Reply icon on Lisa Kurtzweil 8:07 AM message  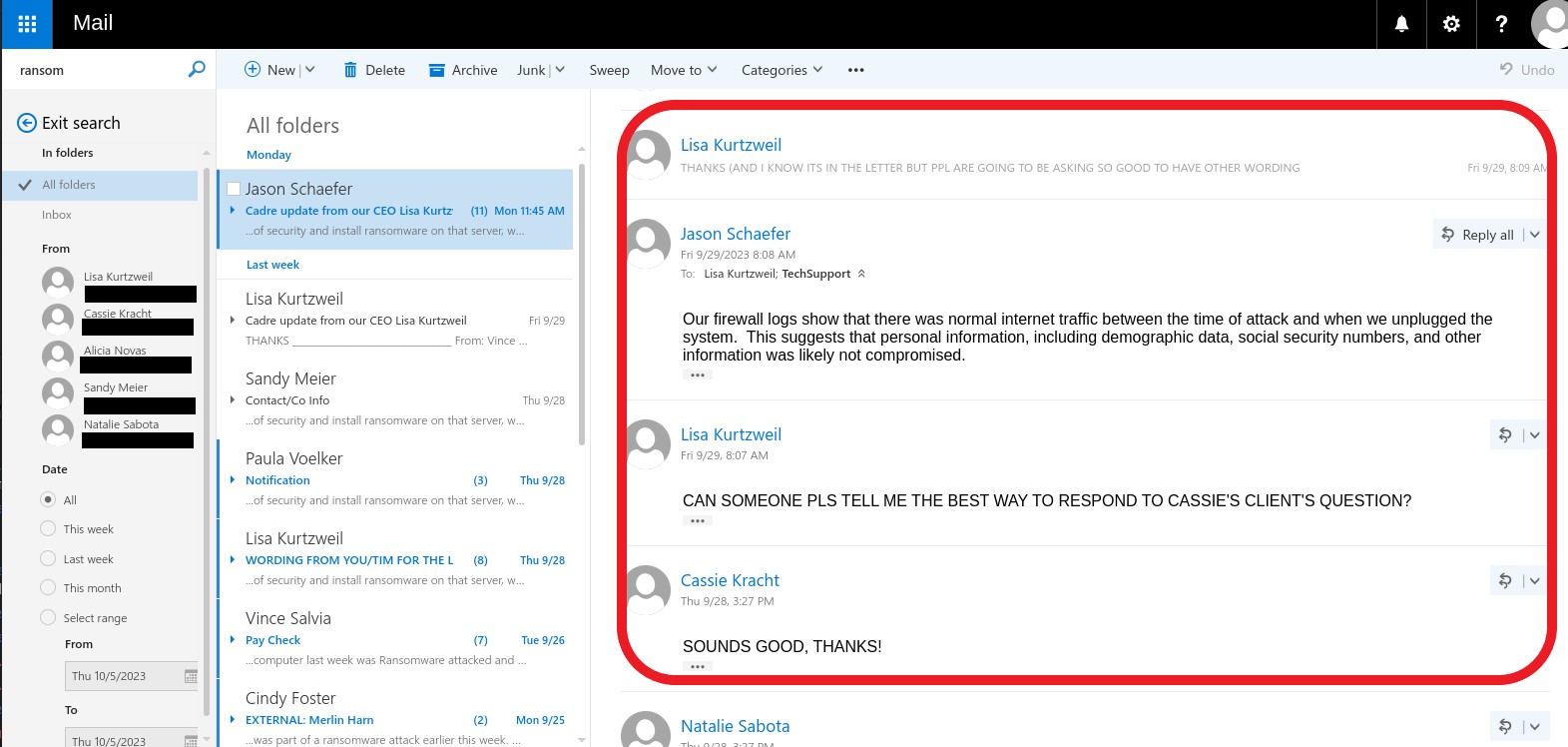(x=1505, y=434)
